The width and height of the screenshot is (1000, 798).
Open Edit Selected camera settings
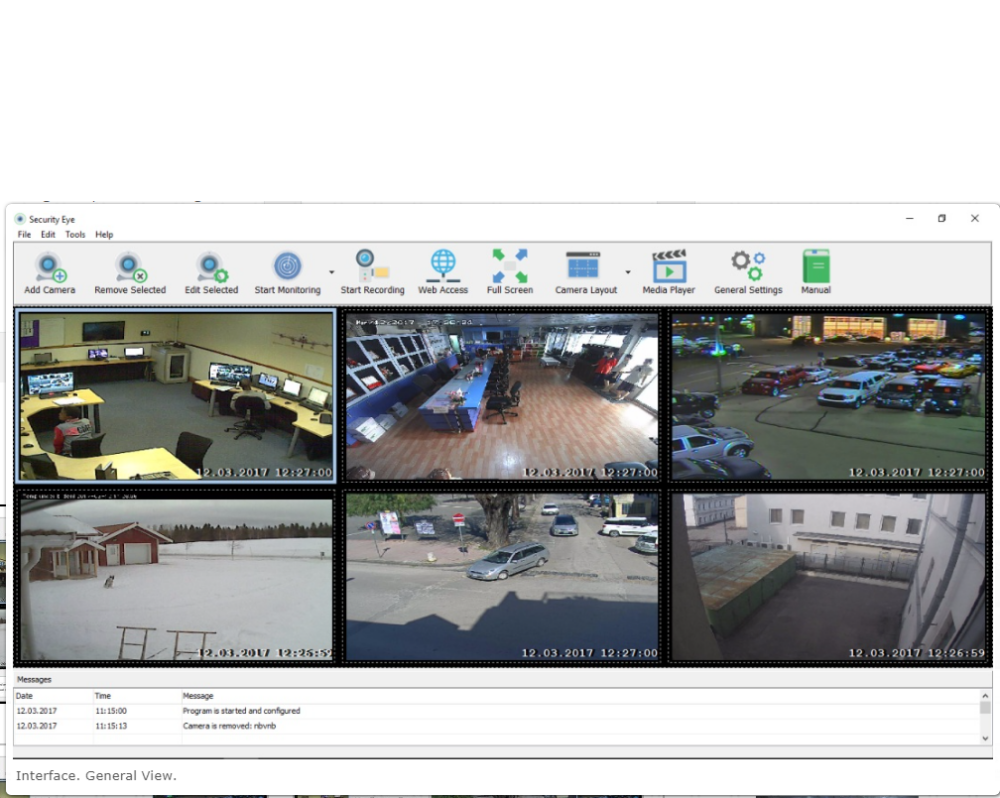(x=211, y=267)
